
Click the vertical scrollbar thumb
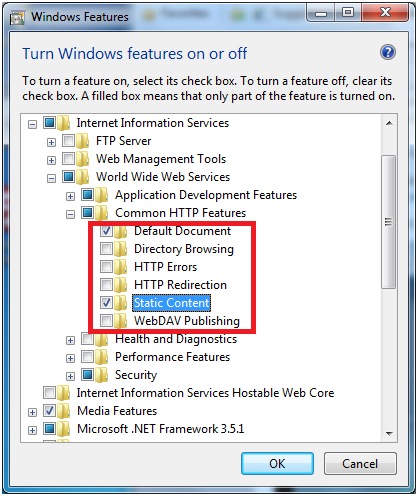coord(389,222)
